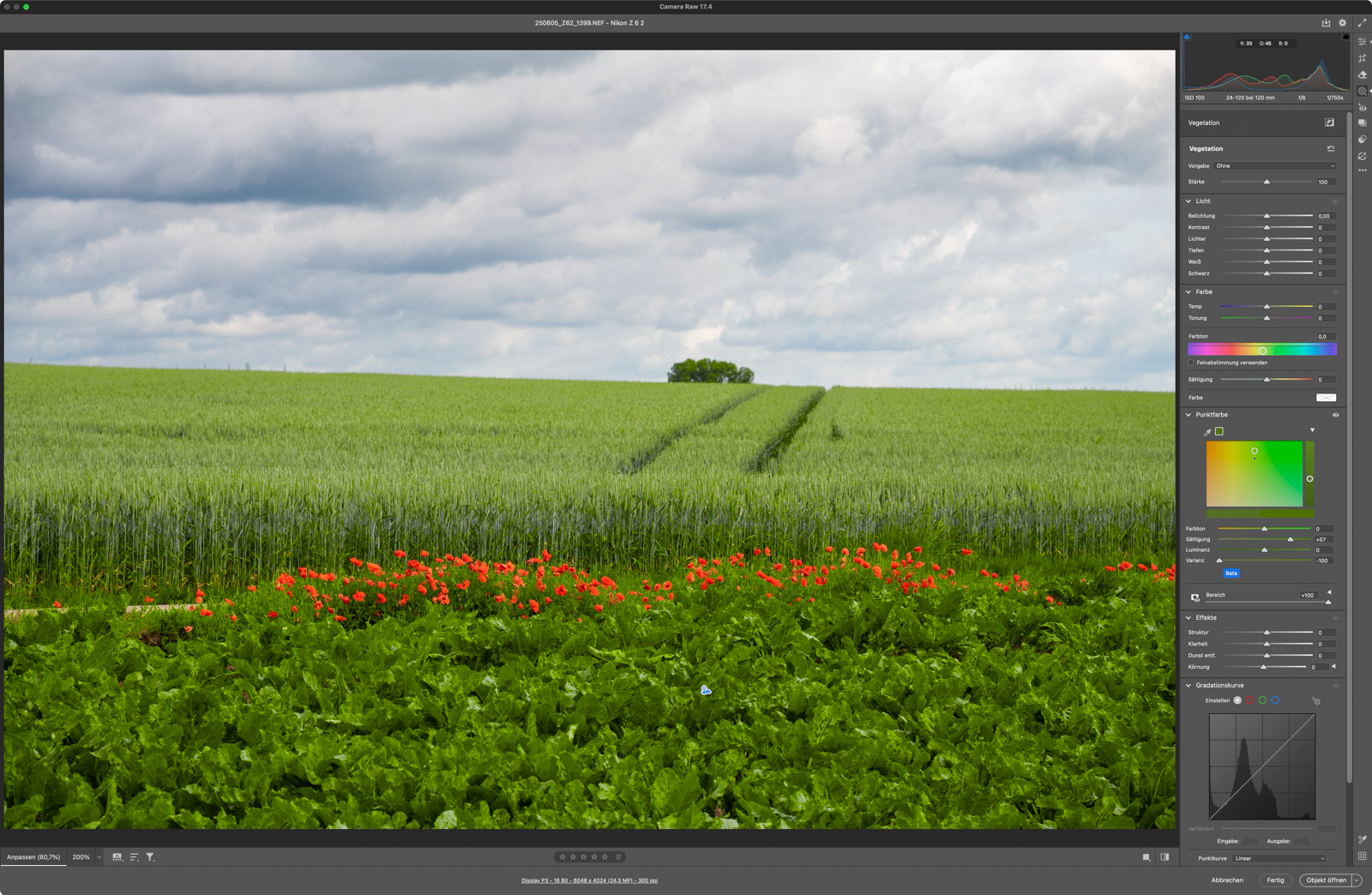This screenshot has height=895, width=1372.
Task: Enable Feinabstimmung verwenden checkbox
Action: pyautogui.click(x=1191, y=363)
